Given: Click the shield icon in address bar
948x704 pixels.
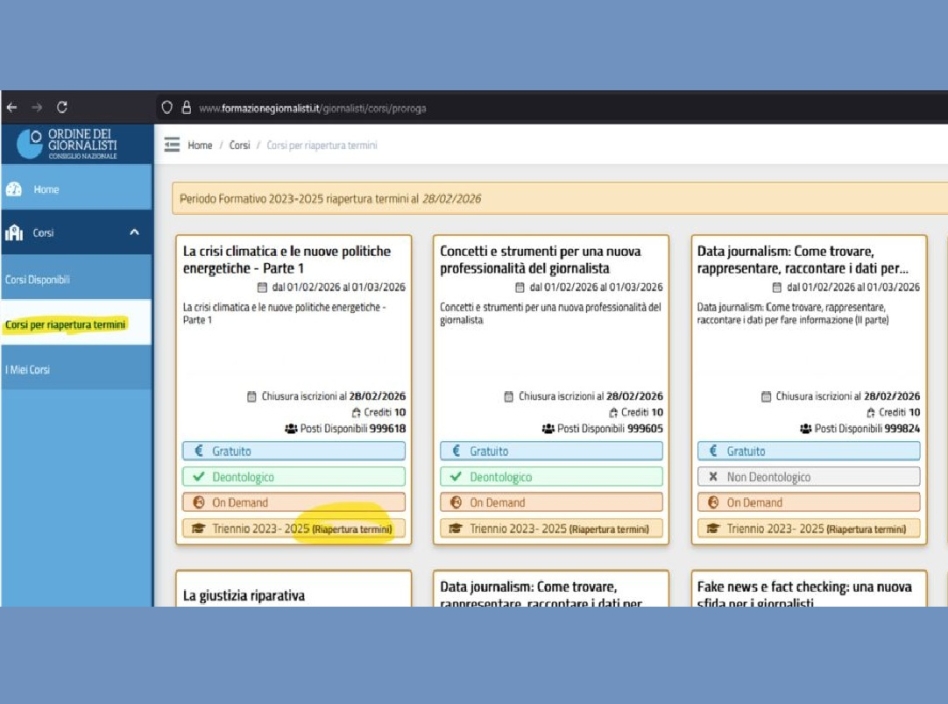Looking at the screenshot, I should click(x=167, y=108).
